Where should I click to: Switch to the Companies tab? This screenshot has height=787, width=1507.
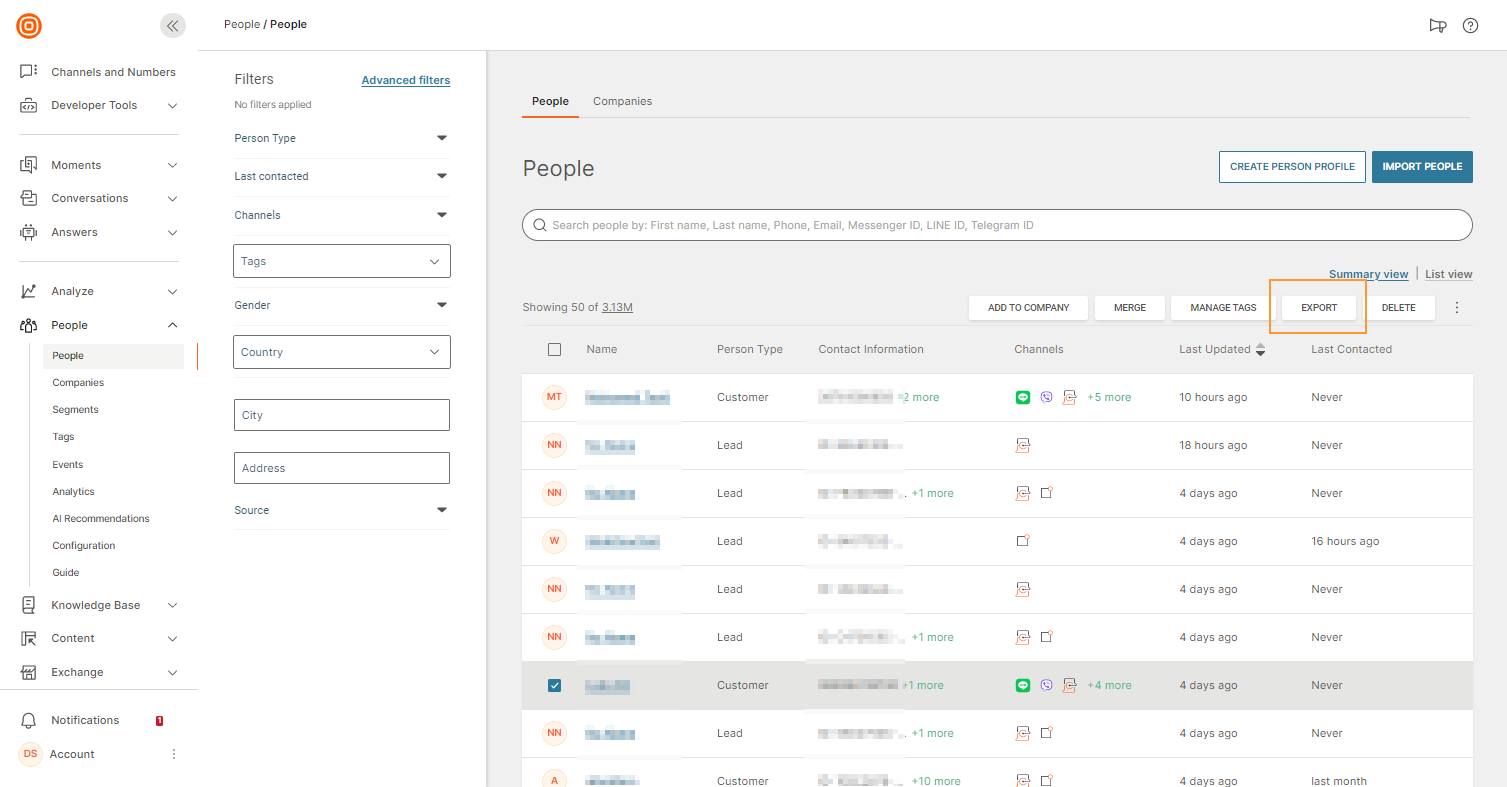click(622, 101)
